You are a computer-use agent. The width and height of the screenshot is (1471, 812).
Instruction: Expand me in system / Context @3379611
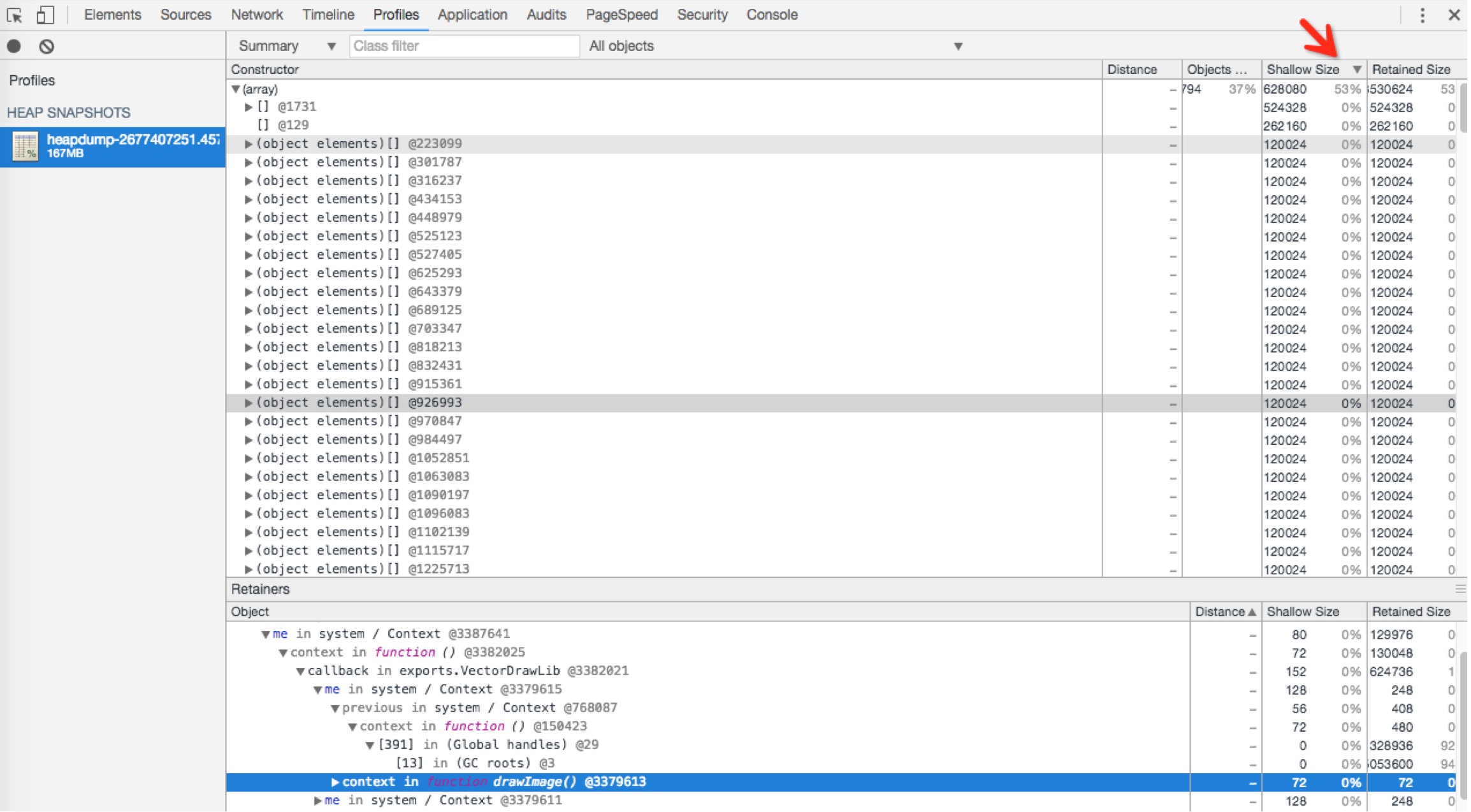(317, 801)
